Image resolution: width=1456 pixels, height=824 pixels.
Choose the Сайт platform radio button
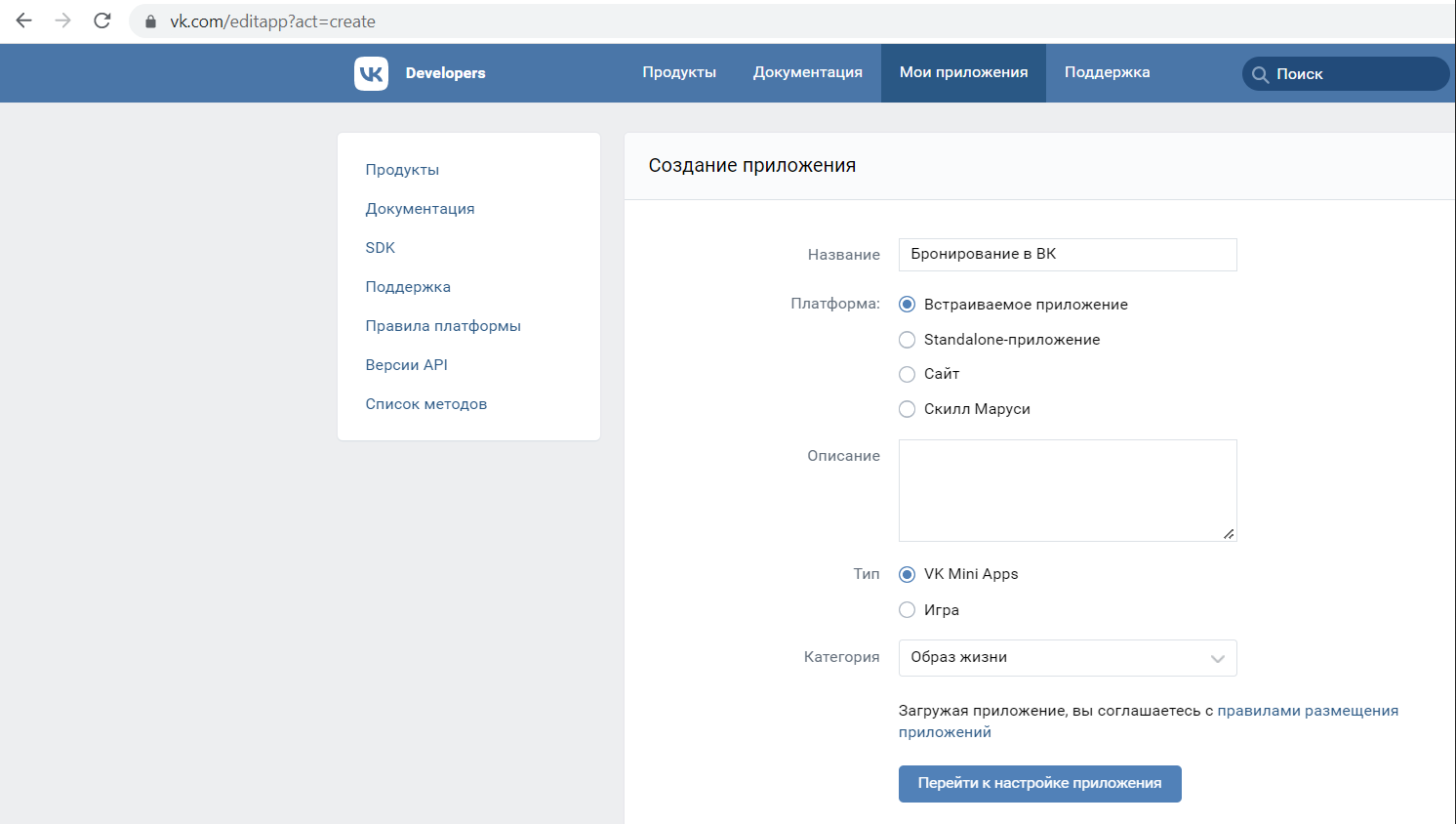click(907, 374)
